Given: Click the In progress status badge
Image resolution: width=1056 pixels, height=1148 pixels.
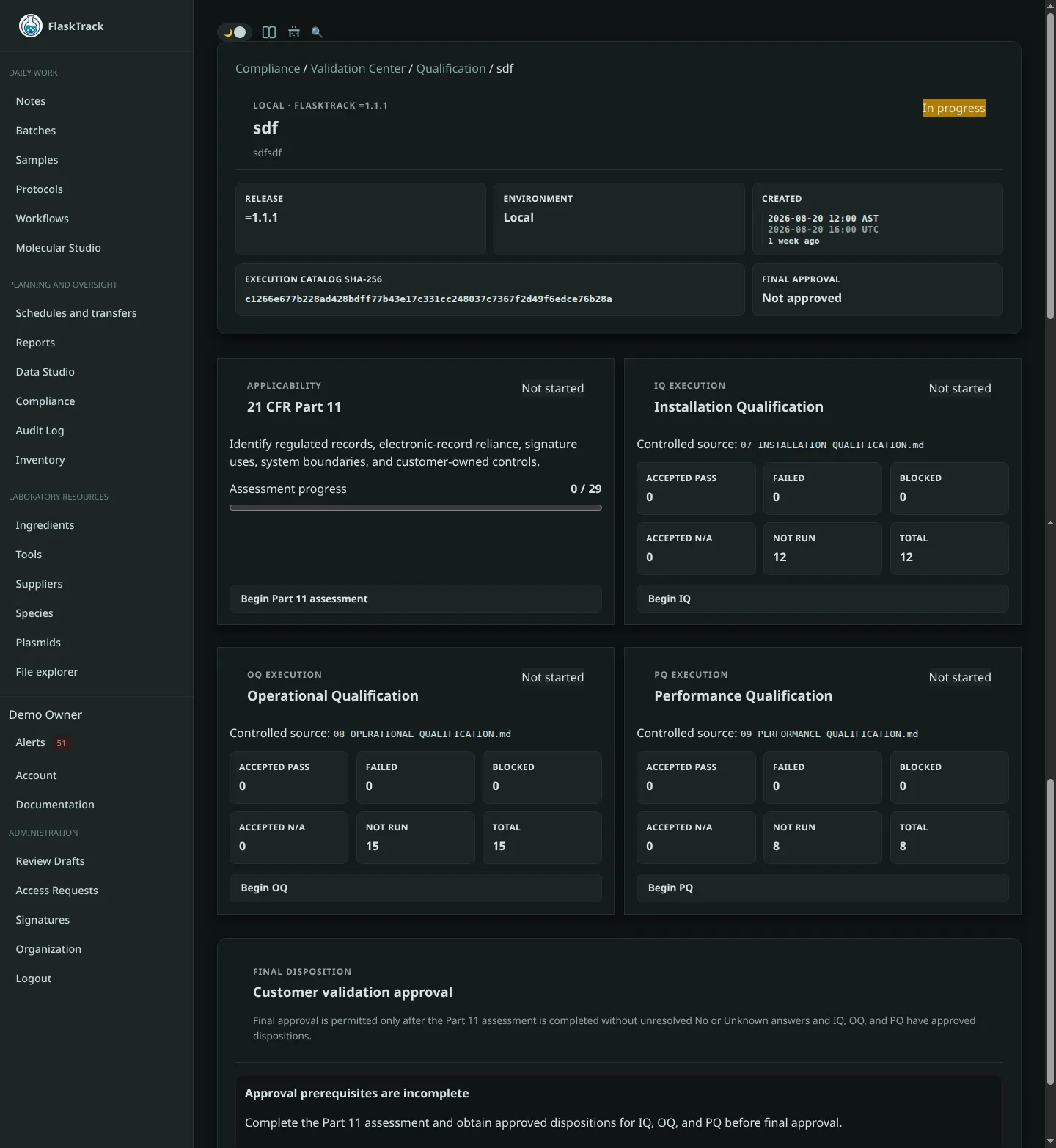Looking at the screenshot, I should (954, 108).
